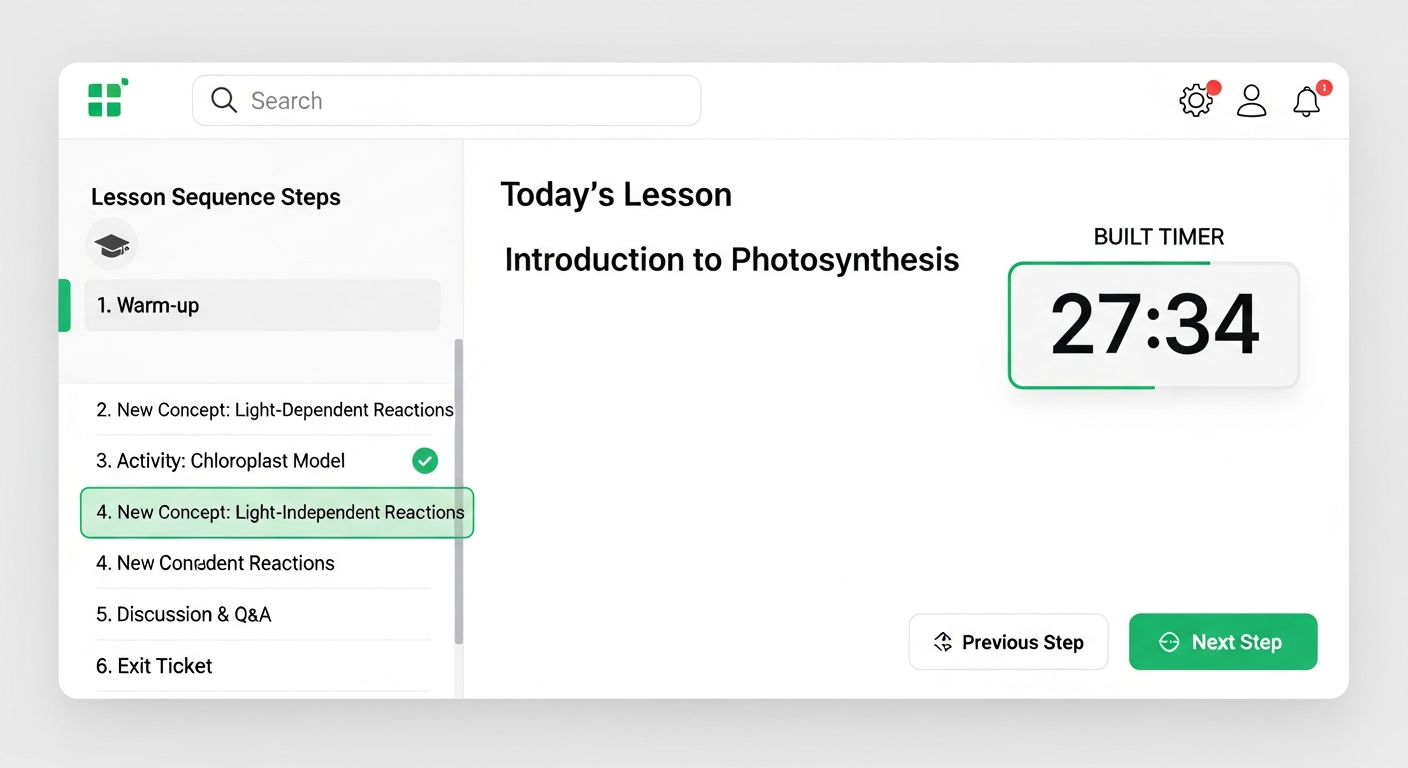The image size is (1408, 768).
Task: Click the icon inside Next Step button
Action: pyautogui.click(x=1169, y=642)
